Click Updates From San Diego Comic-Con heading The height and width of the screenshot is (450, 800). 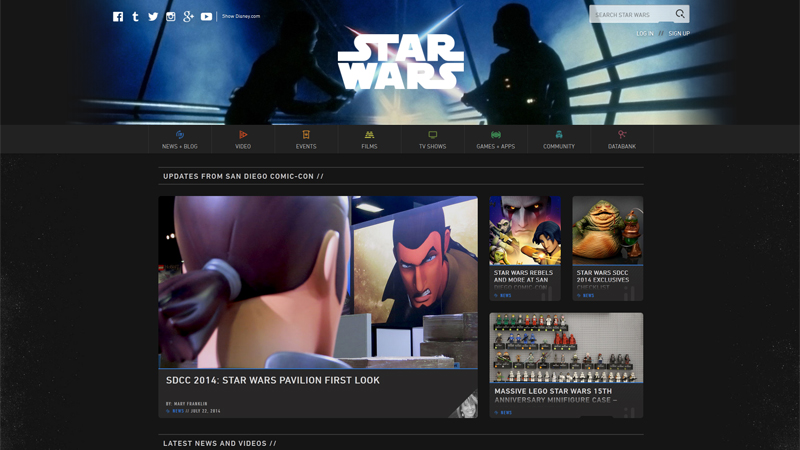click(x=243, y=177)
